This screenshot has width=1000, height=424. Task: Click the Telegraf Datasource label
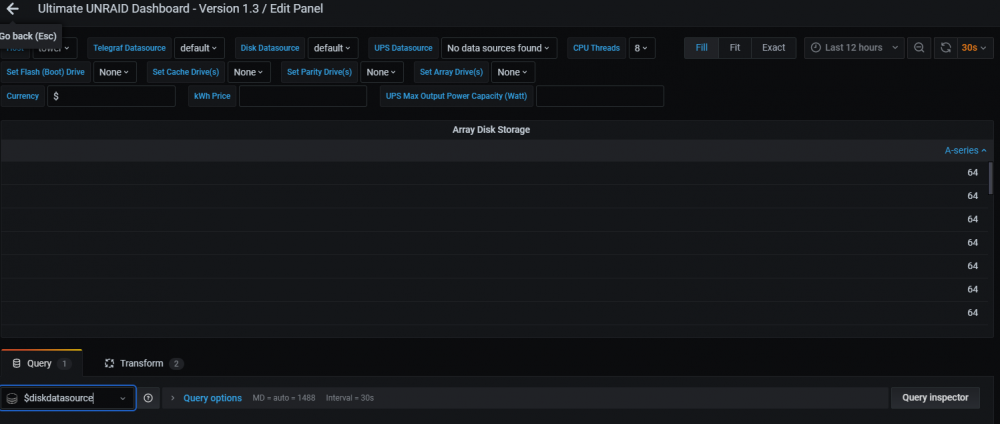click(x=129, y=48)
